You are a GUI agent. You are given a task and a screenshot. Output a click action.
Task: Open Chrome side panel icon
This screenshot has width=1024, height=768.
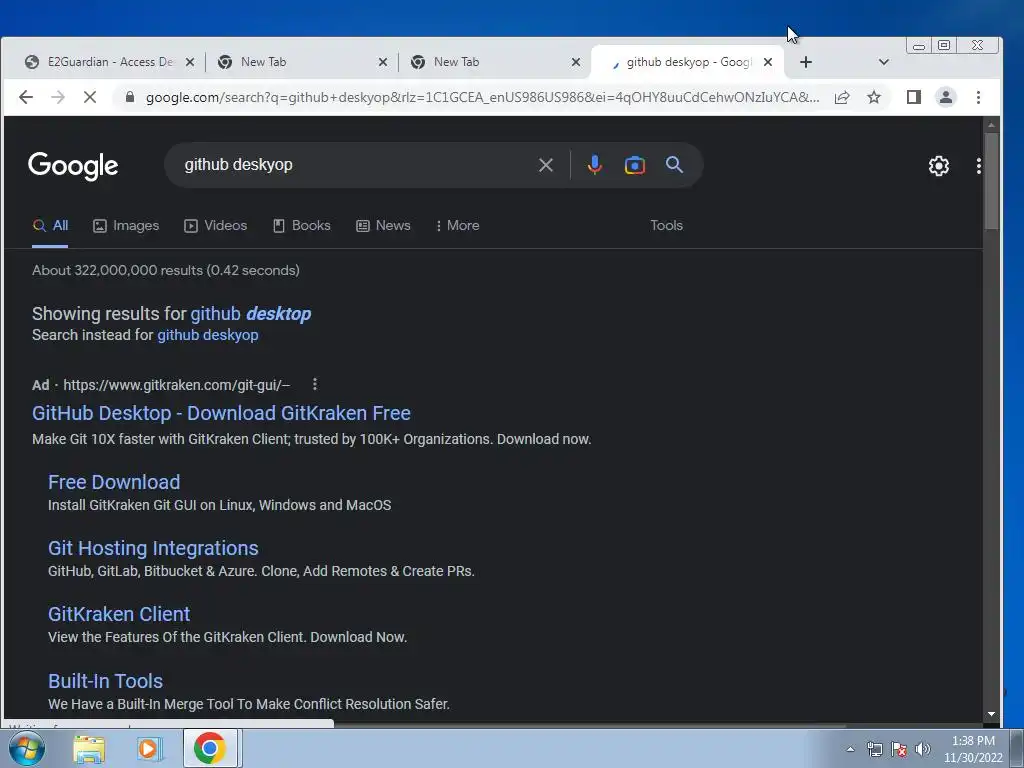914,97
